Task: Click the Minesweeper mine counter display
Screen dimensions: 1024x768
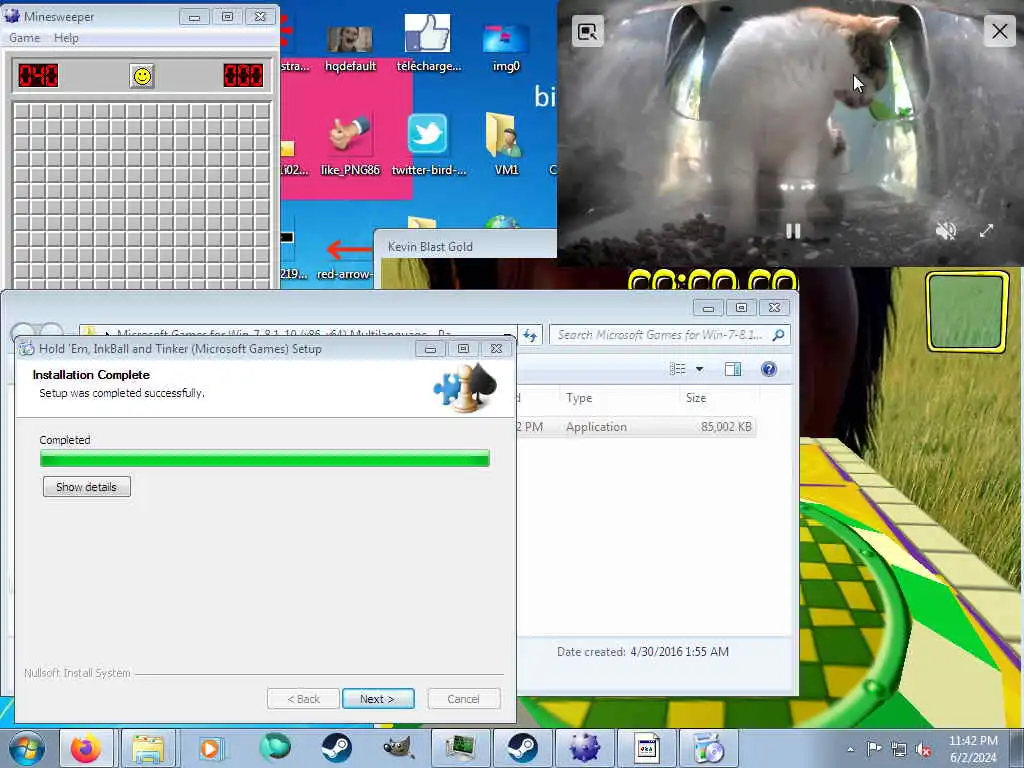Action: 38,76
